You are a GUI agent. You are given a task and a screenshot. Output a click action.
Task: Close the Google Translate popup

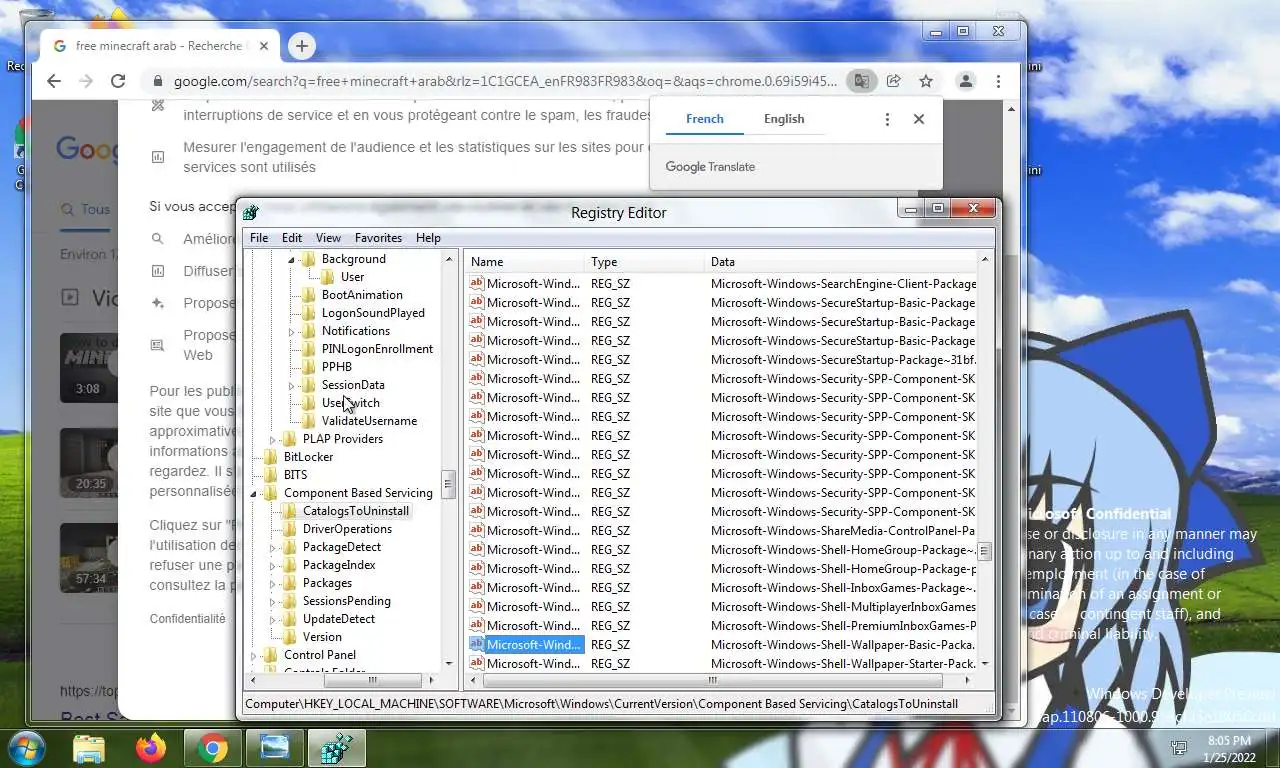coord(919,119)
